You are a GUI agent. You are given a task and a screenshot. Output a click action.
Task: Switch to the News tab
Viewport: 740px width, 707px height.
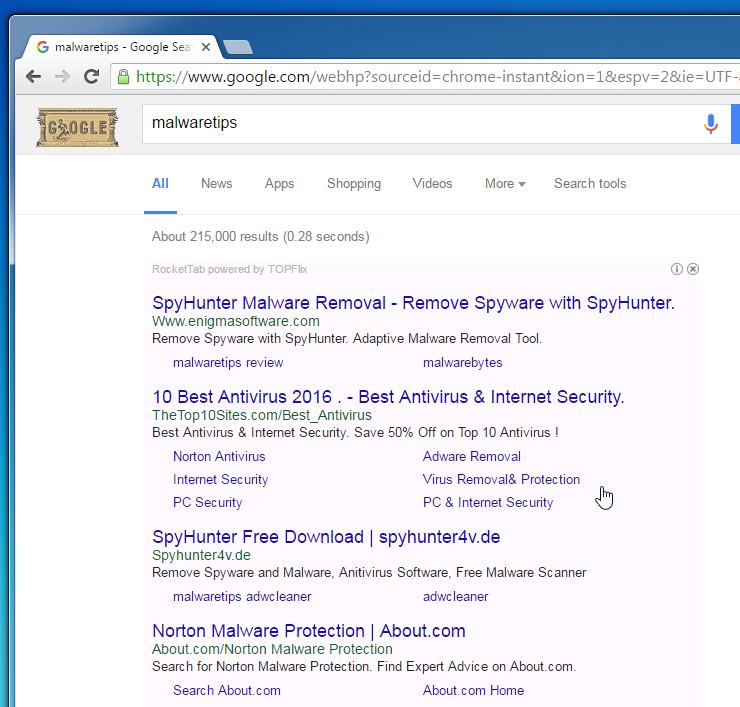pos(217,184)
